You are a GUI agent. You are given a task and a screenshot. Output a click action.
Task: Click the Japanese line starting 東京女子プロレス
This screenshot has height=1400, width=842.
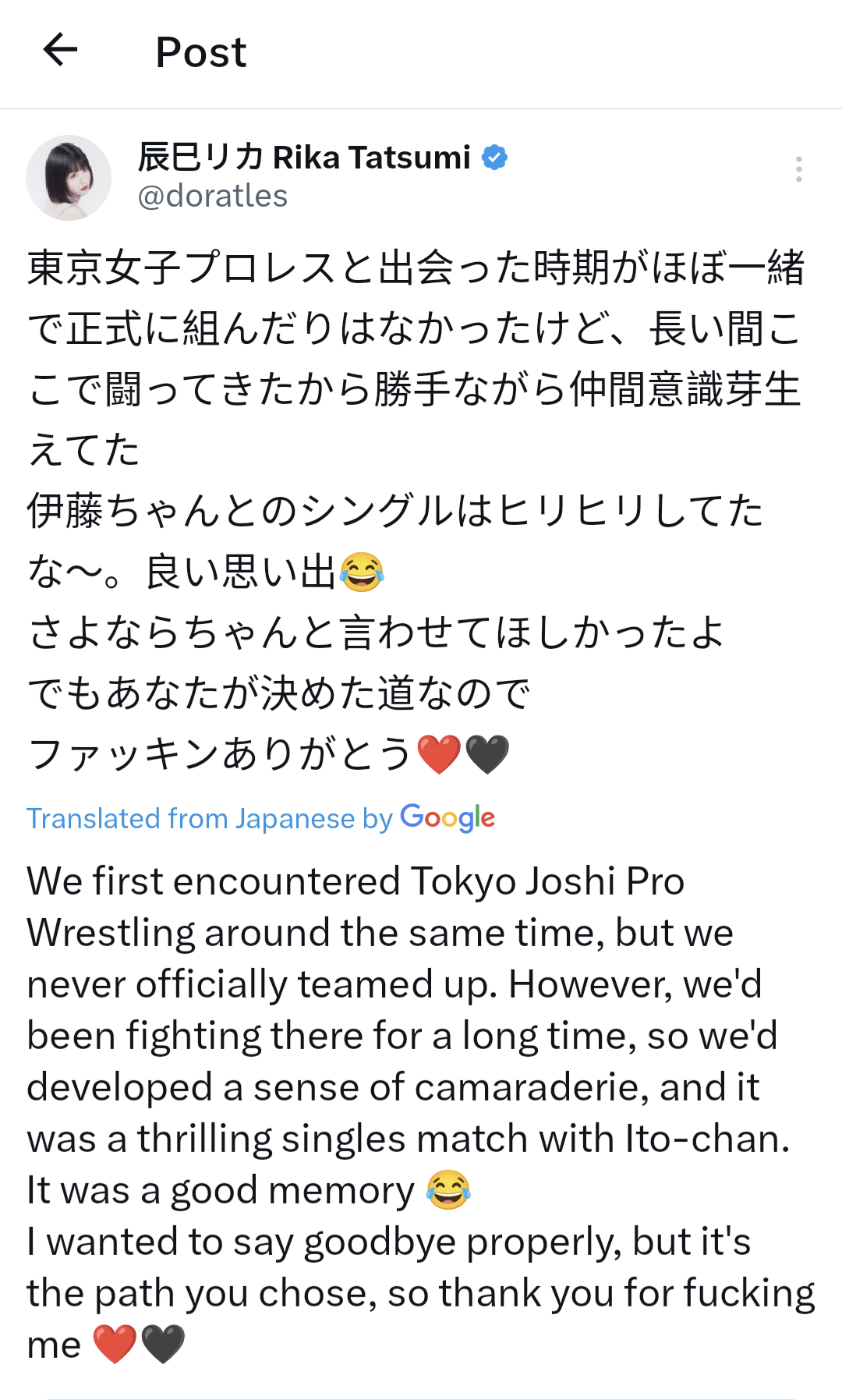(x=416, y=268)
